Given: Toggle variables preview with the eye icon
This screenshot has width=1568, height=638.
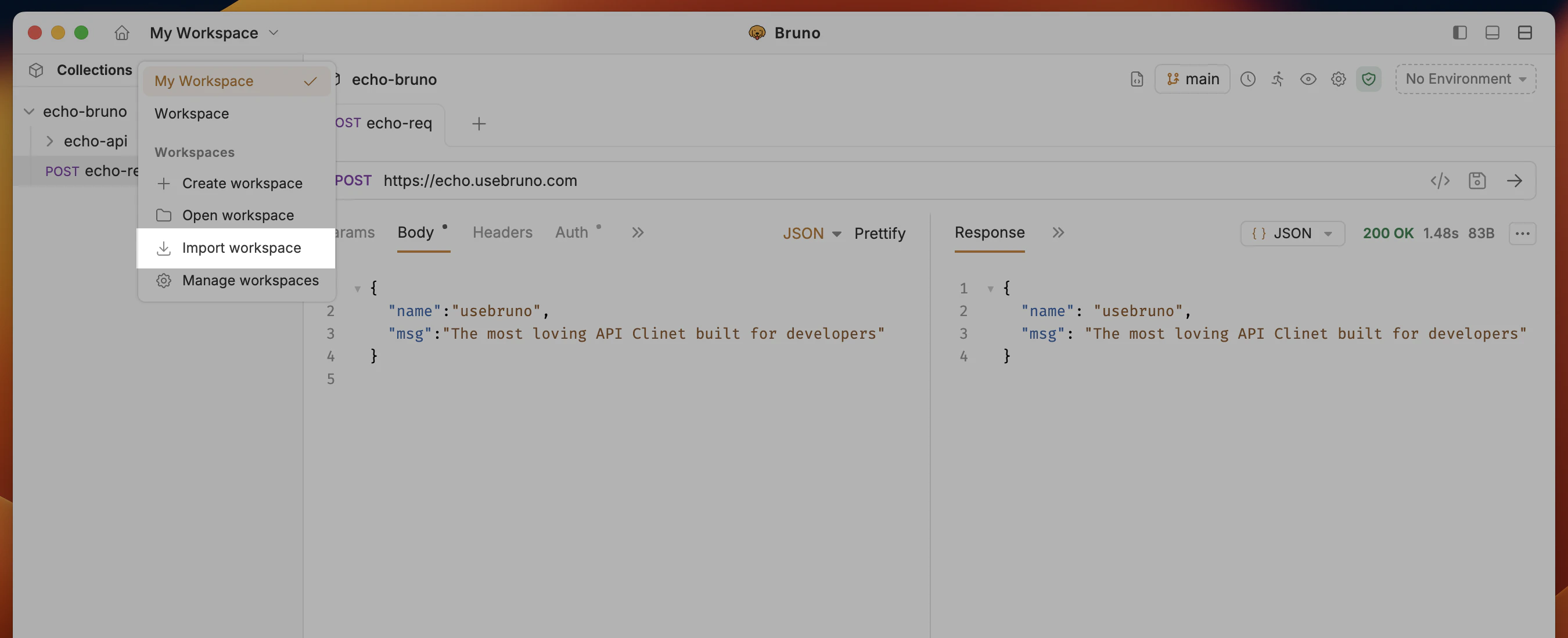Looking at the screenshot, I should 1308,79.
